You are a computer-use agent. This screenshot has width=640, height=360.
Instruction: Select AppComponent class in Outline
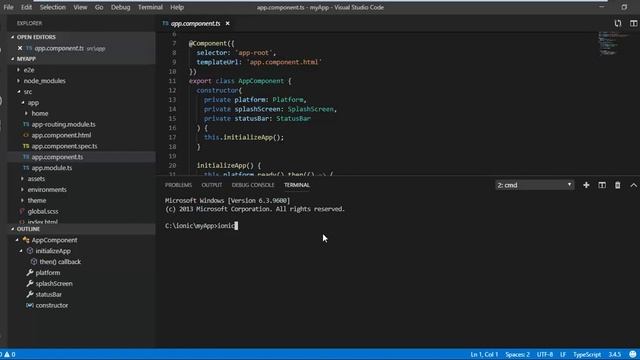point(54,240)
